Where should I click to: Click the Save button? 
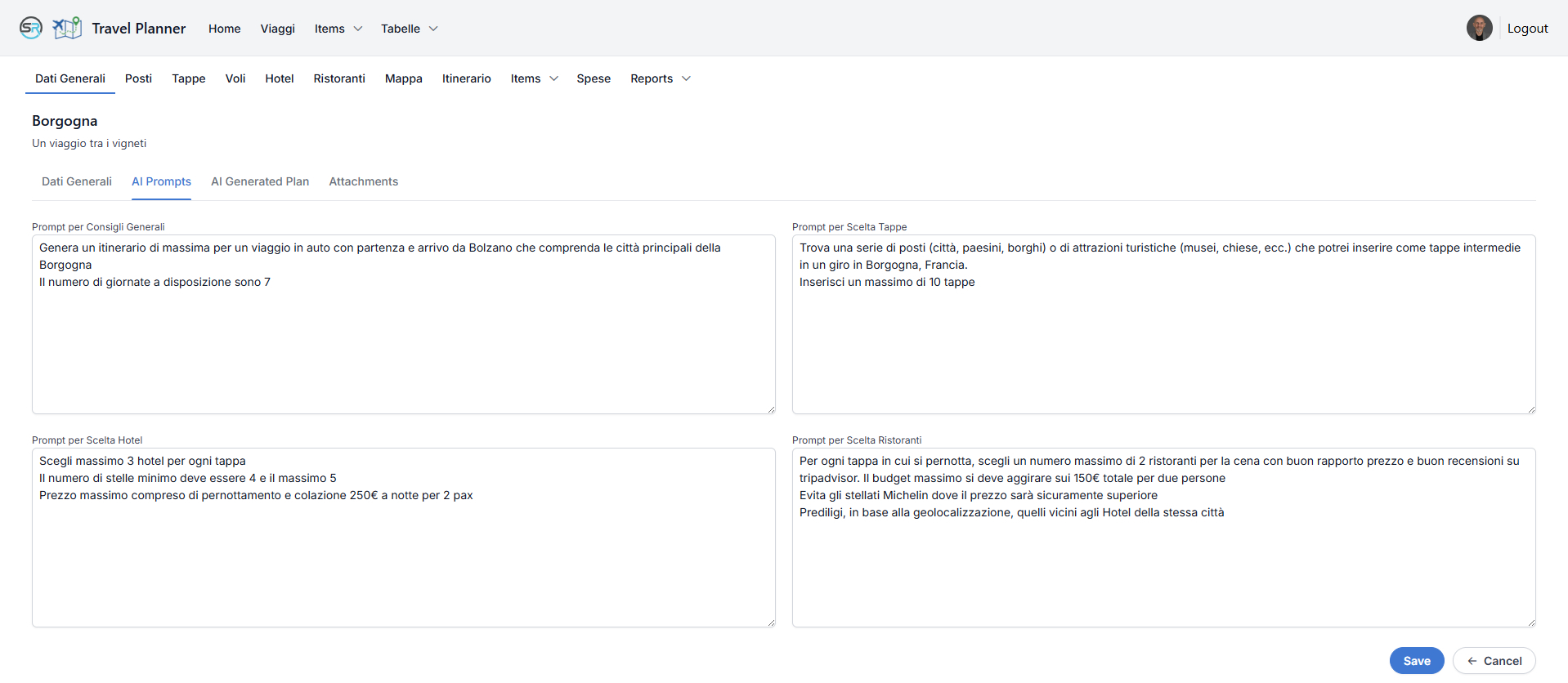tap(1416, 661)
